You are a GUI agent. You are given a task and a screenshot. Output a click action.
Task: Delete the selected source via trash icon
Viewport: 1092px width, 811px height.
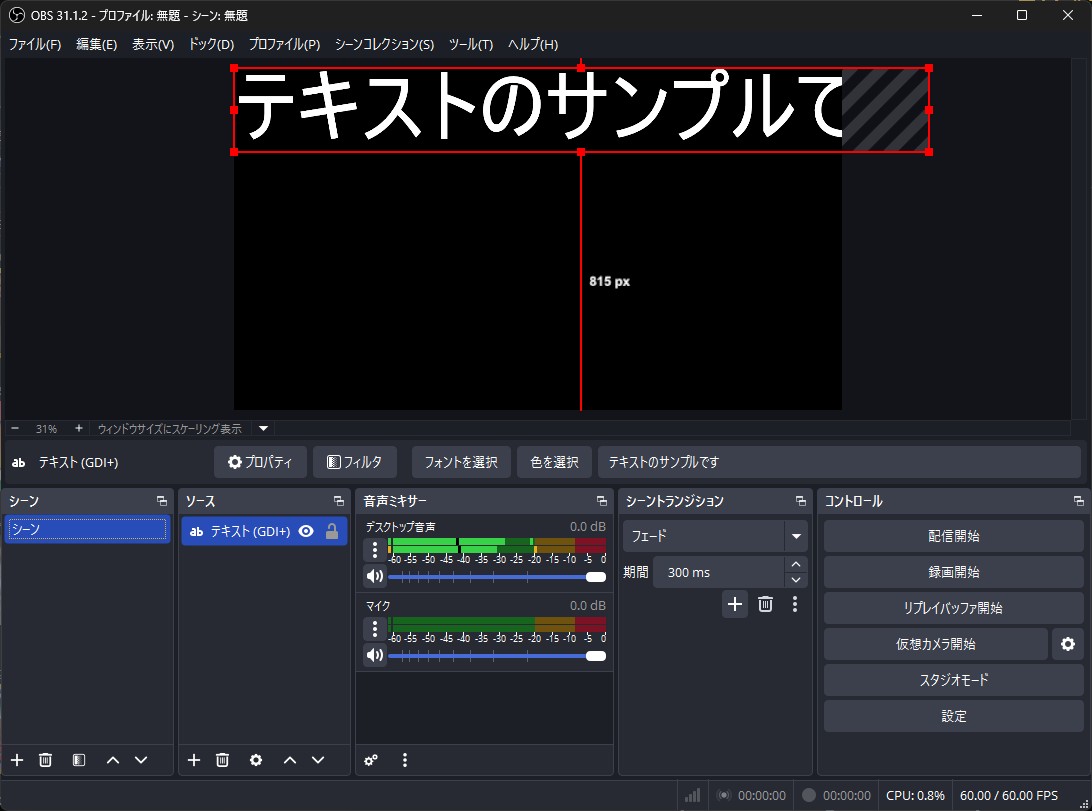(x=221, y=760)
